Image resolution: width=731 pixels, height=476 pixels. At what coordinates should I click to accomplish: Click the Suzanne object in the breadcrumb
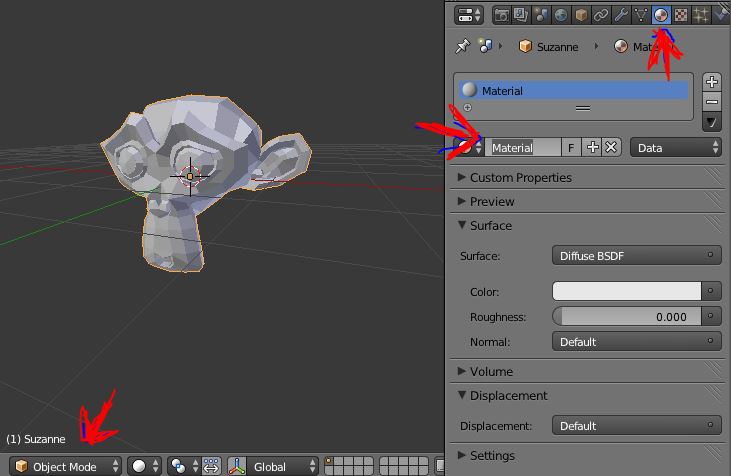tap(549, 47)
